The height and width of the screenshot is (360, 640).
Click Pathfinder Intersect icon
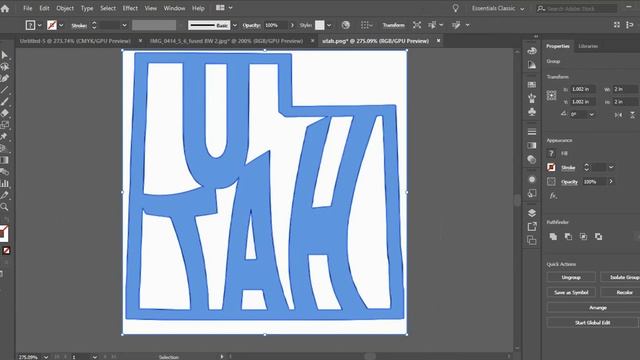(583, 237)
